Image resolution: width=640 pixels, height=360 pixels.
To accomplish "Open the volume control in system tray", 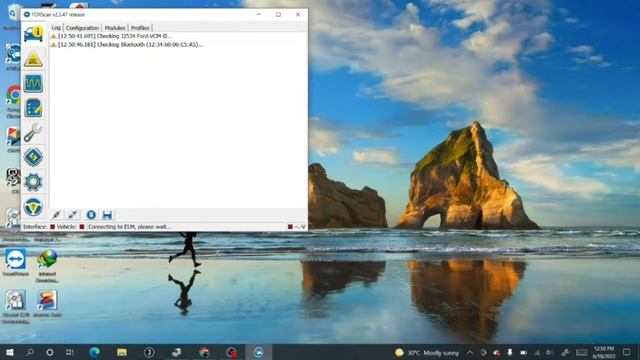I will 550,353.
